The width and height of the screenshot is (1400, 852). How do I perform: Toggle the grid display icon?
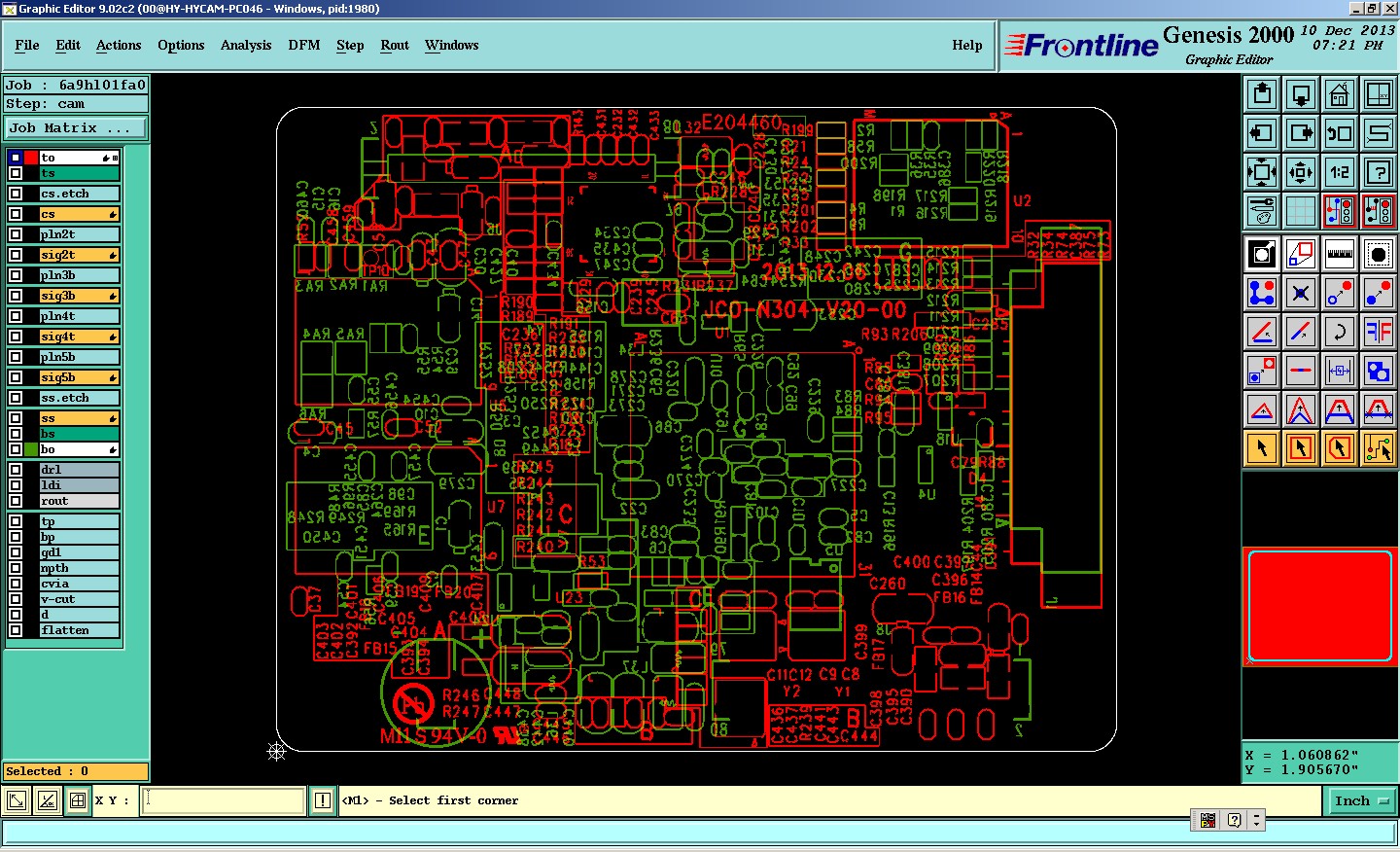click(x=1301, y=210)
